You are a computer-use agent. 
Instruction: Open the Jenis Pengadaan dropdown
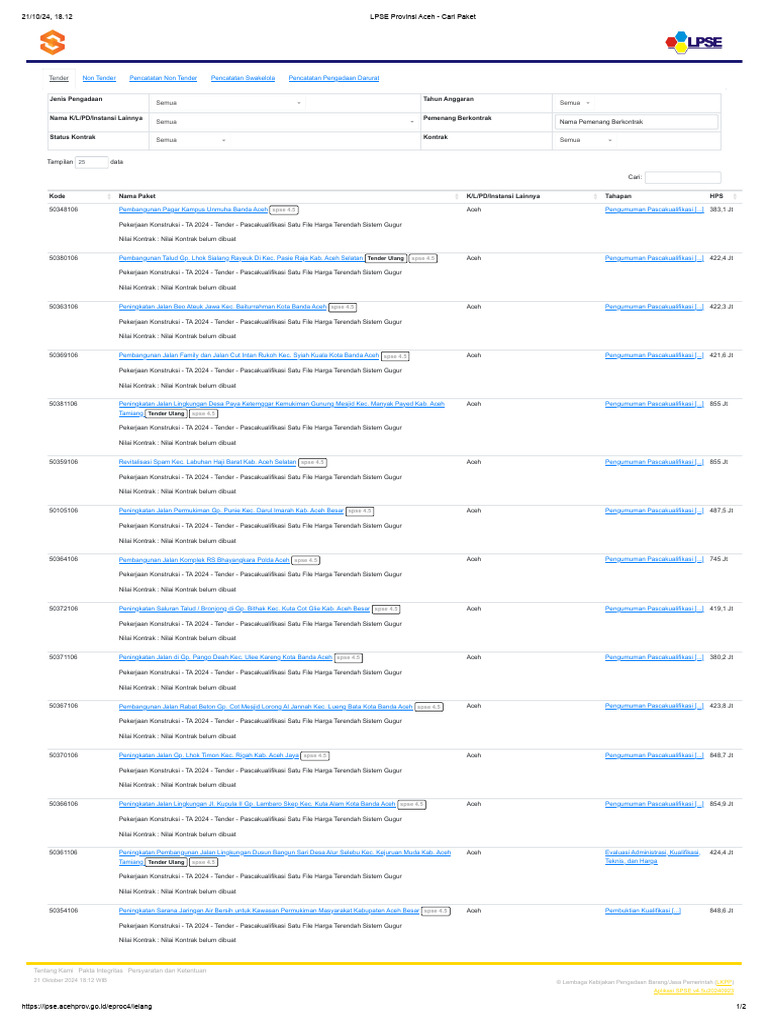point(229,103)
